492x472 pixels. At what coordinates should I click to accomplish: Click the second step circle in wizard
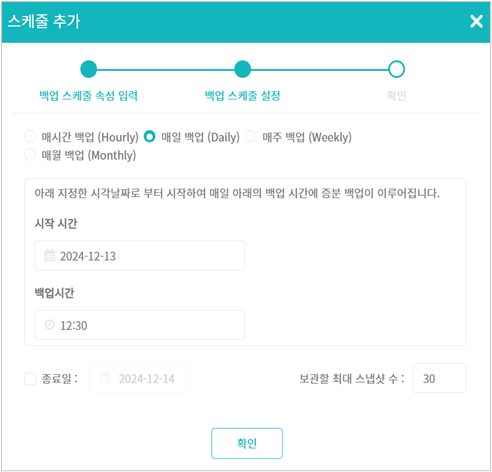coord(242,69)
